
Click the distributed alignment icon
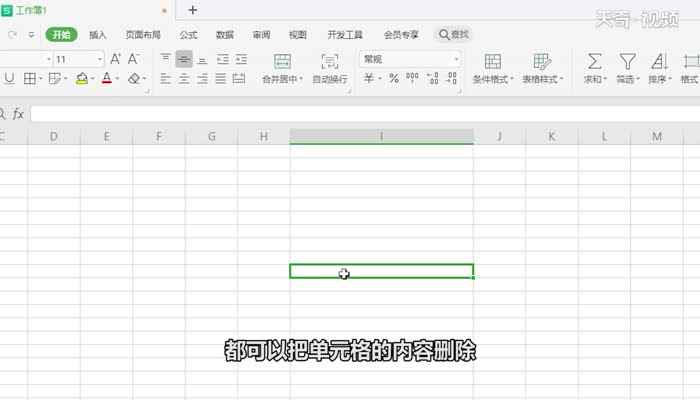(239, 79)
